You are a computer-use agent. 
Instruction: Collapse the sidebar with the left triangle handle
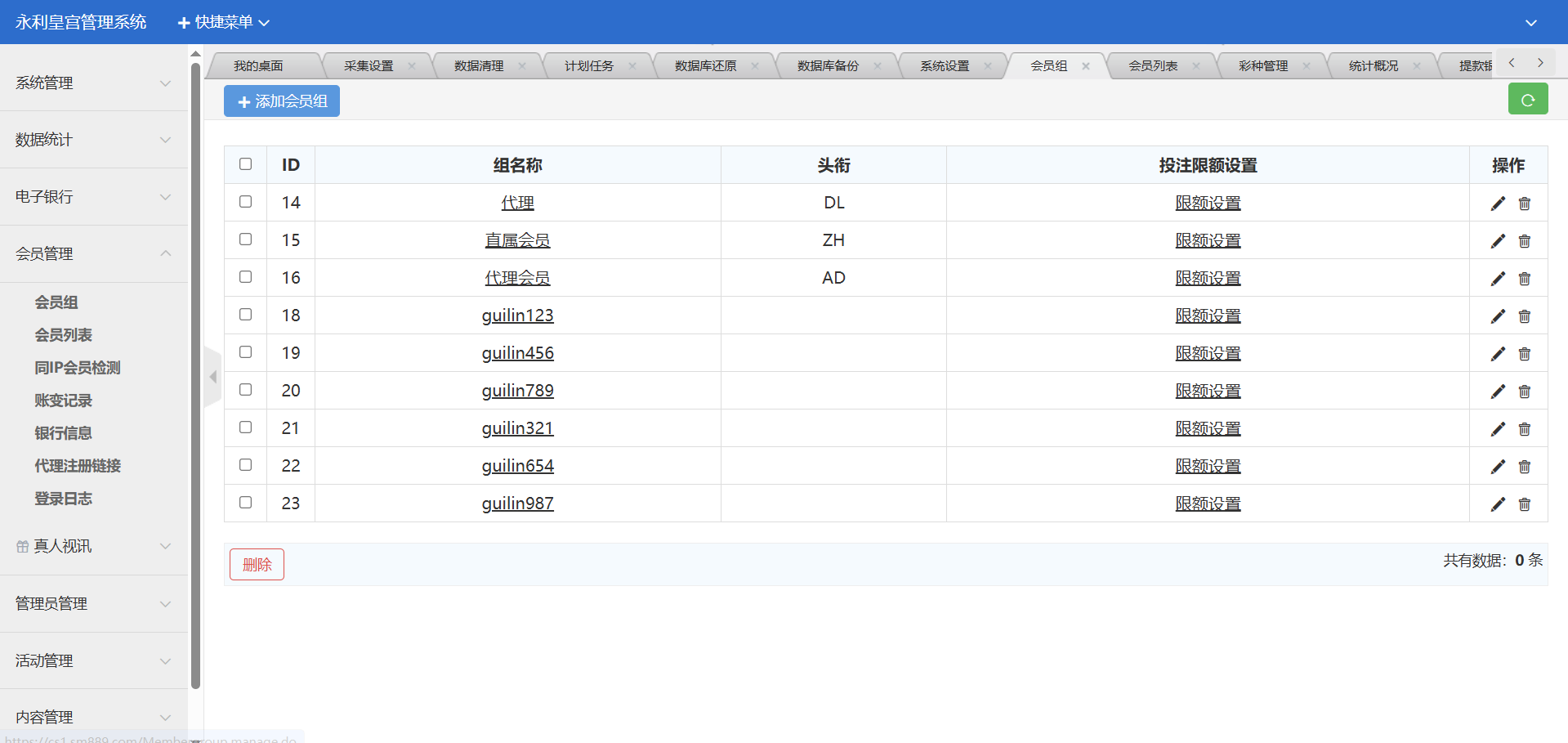(212, 377)
